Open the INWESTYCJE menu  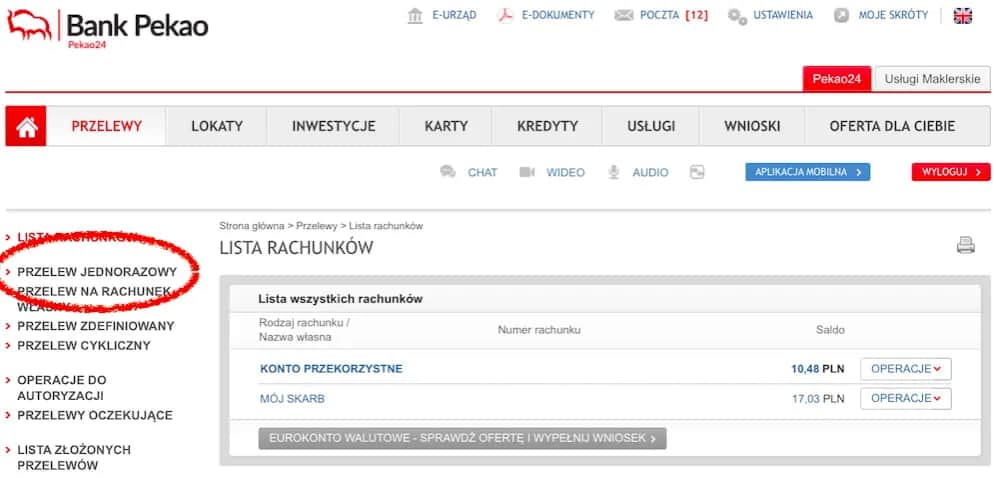pyautogui.click(x=333, y=126)
